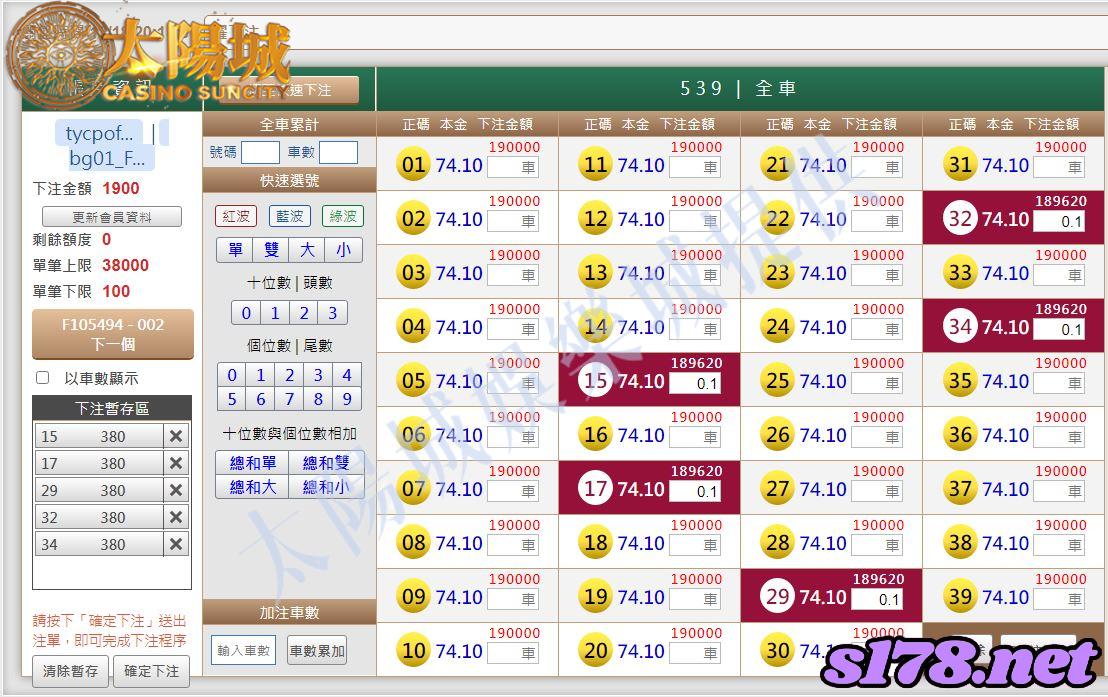Remove bet 29 from the staging list
Image resolution: width=1108 pixels, height=697 pixels.
(176, 490)
